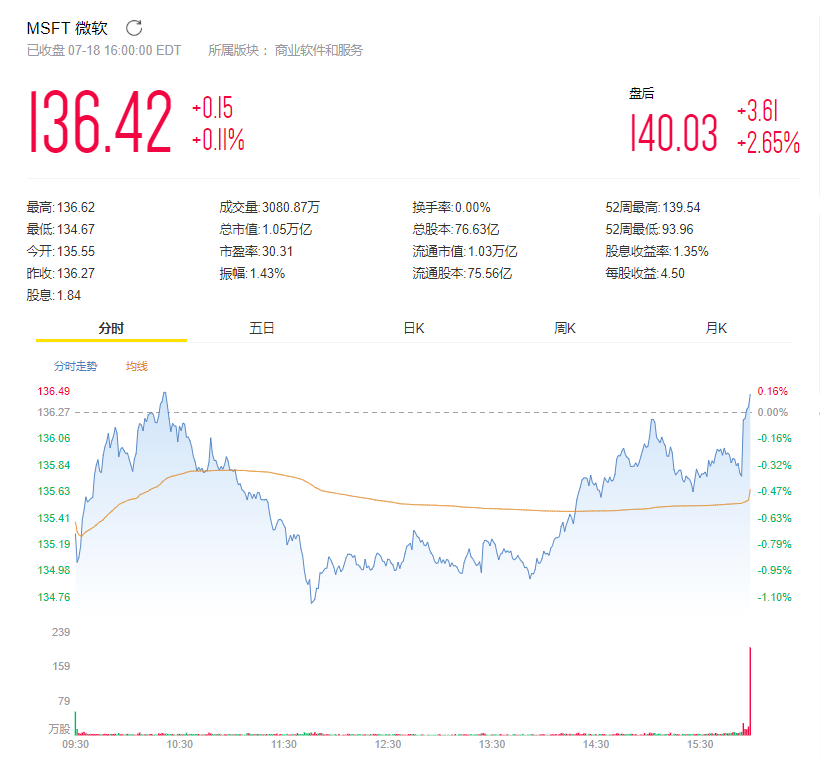Viewport: 820px width, 757px height.
Task: Switch to the 五日 tab
Action: click(262, 328)
